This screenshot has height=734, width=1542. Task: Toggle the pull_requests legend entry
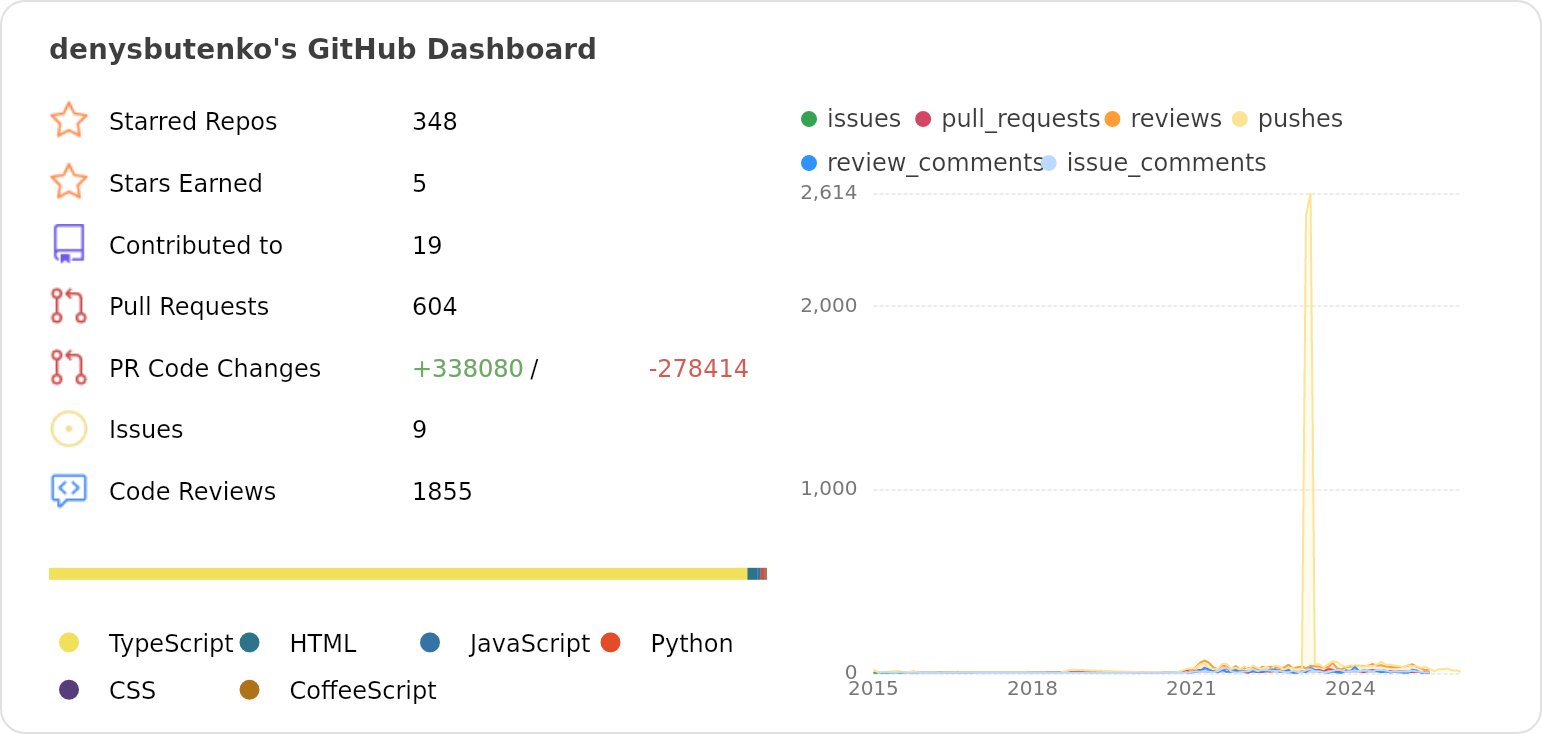(x=924, y=117)
